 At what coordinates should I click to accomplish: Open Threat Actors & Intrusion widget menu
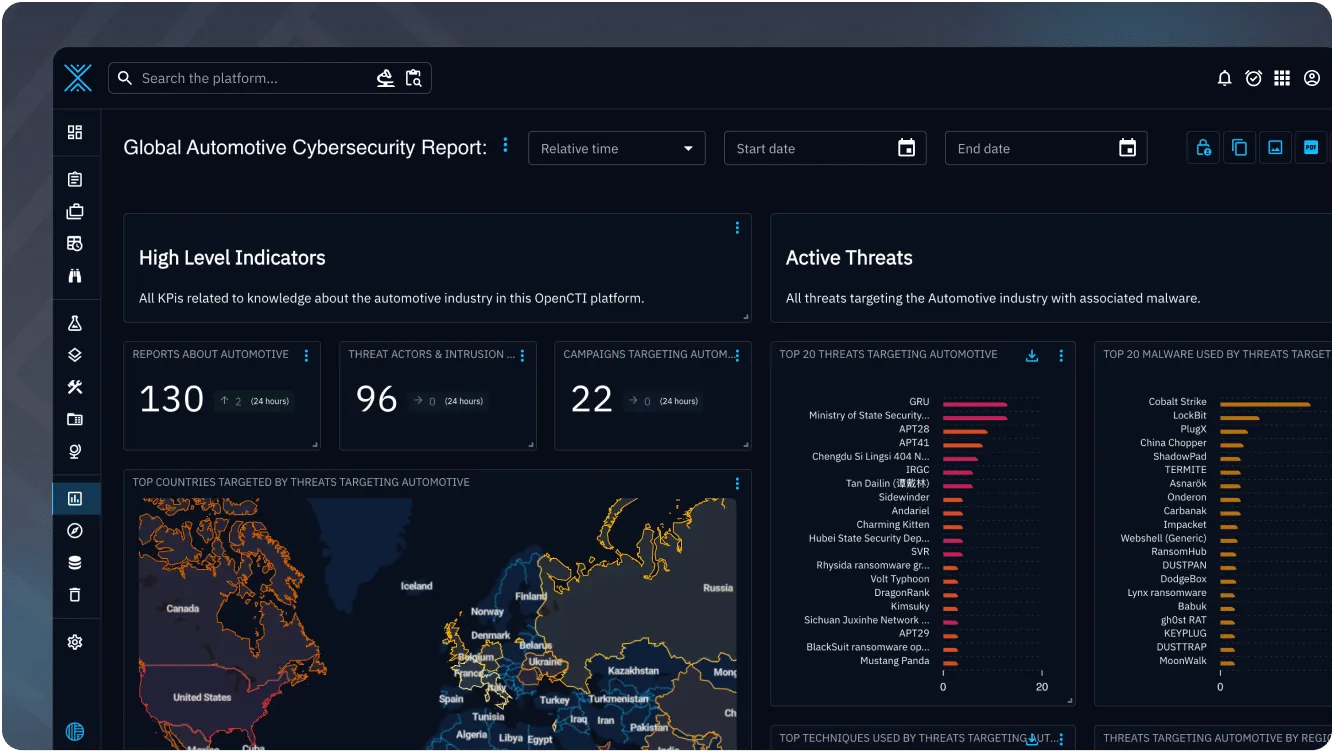point(522,355)
